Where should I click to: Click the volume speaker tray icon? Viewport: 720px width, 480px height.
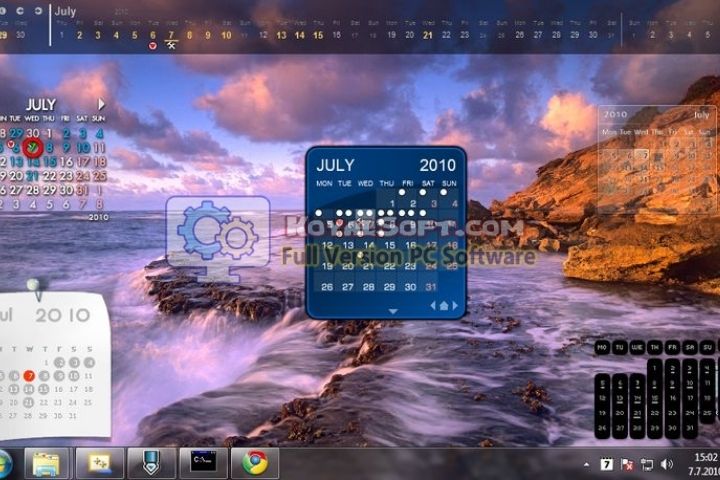(667, 464)
